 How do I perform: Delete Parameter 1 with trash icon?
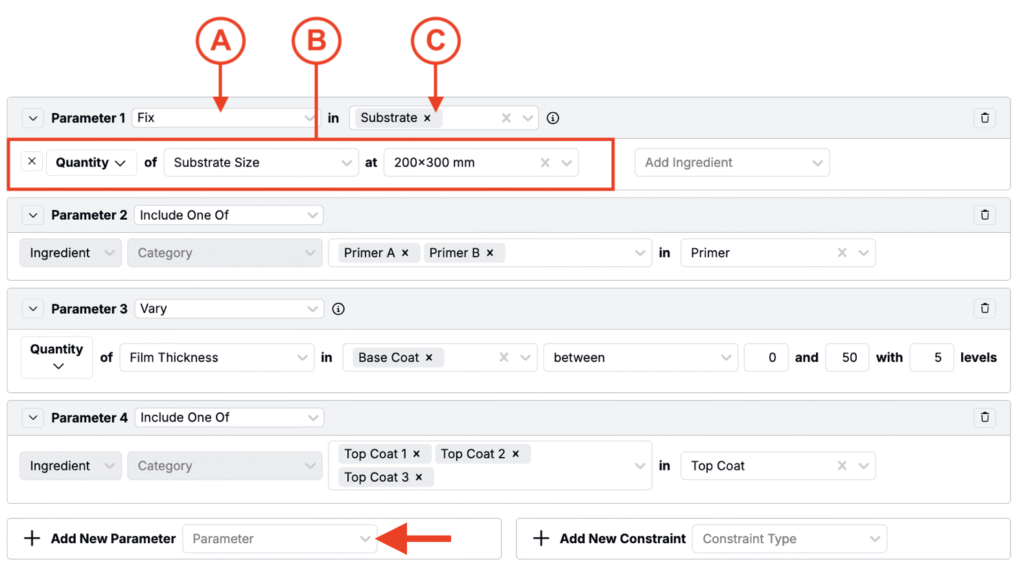[x=984, y=118]
